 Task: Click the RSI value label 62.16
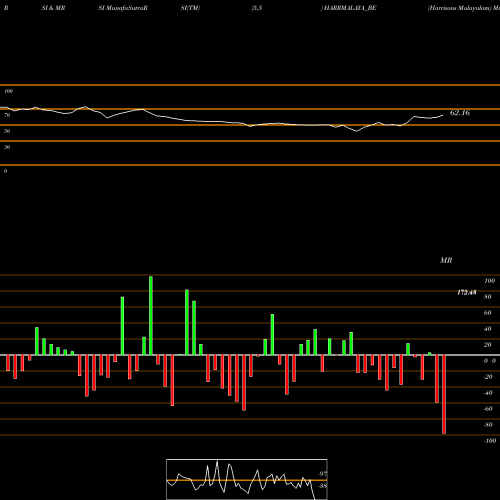460,113
